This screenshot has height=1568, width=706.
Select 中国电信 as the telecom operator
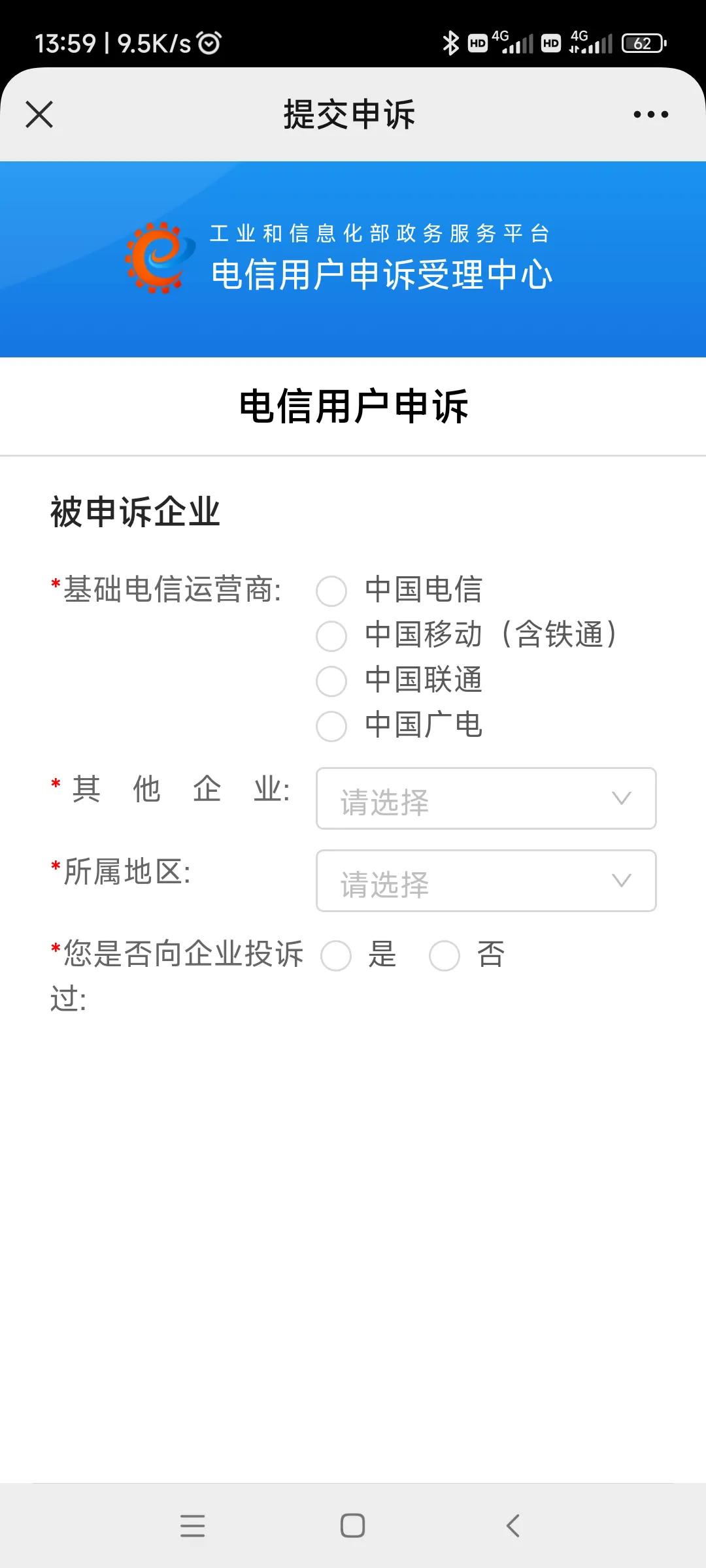click(332, 591)
